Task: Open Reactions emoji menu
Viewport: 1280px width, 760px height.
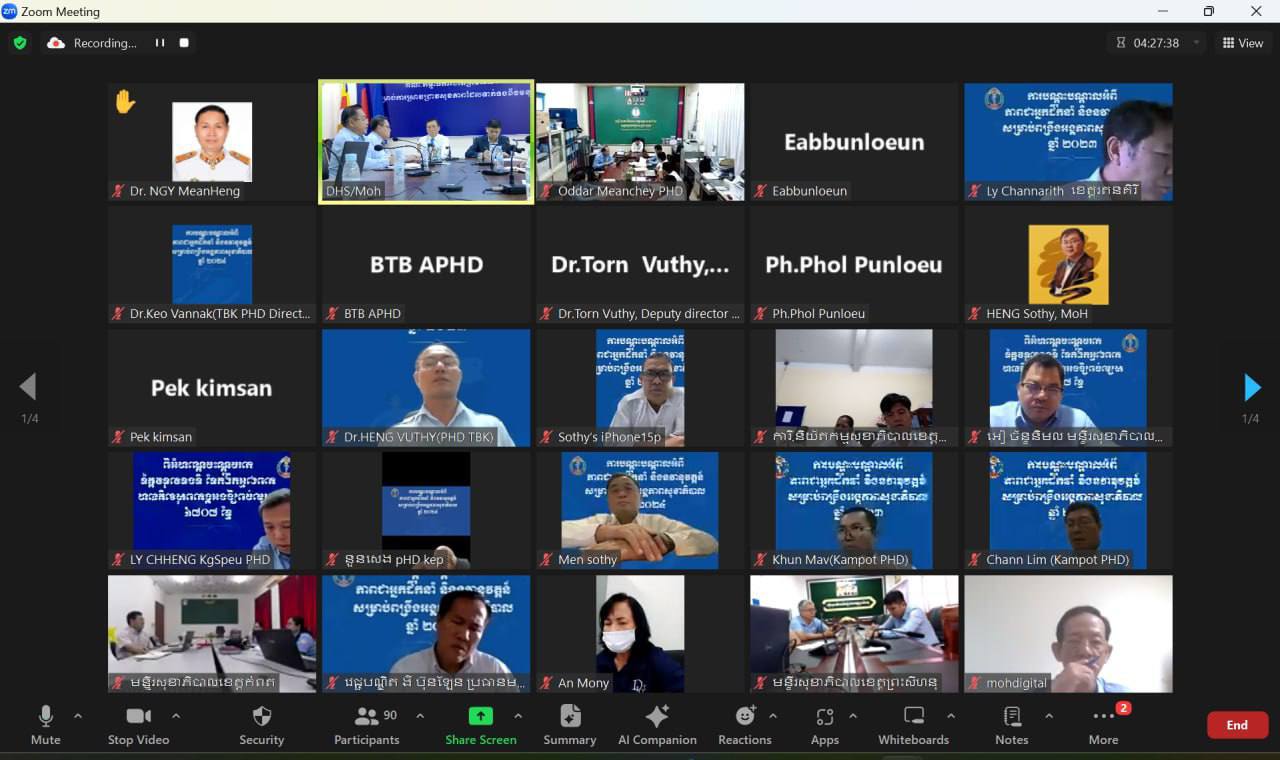Action: pyautogui.click(x=745, y=725)
